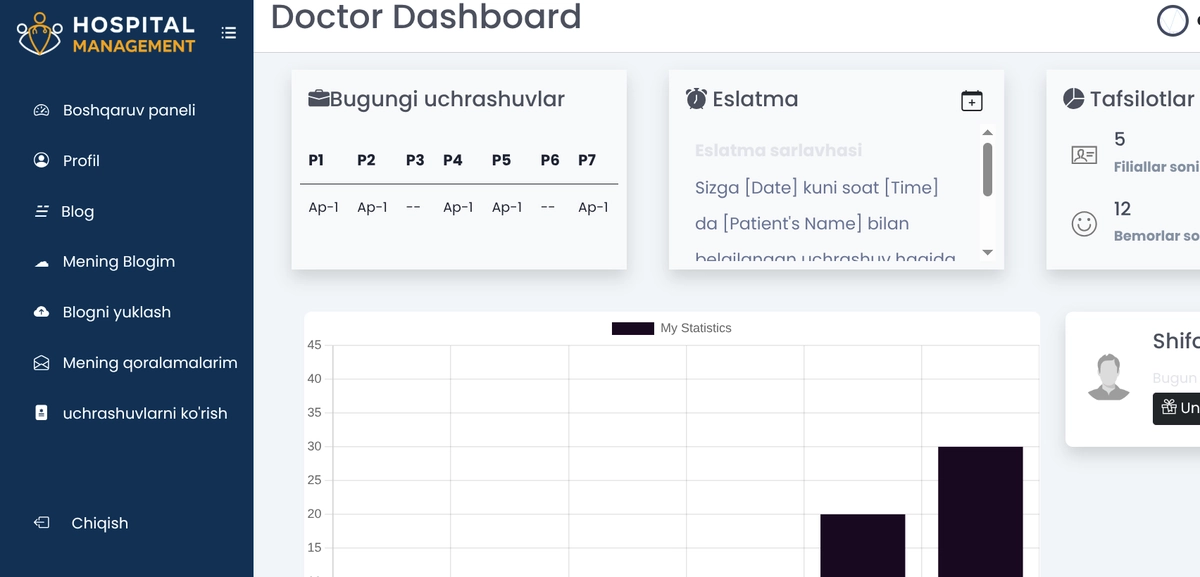Click the P1 column header
The width and height of the screenshot is (1200, 577).
pyautogui.click(x=316, y=160)
